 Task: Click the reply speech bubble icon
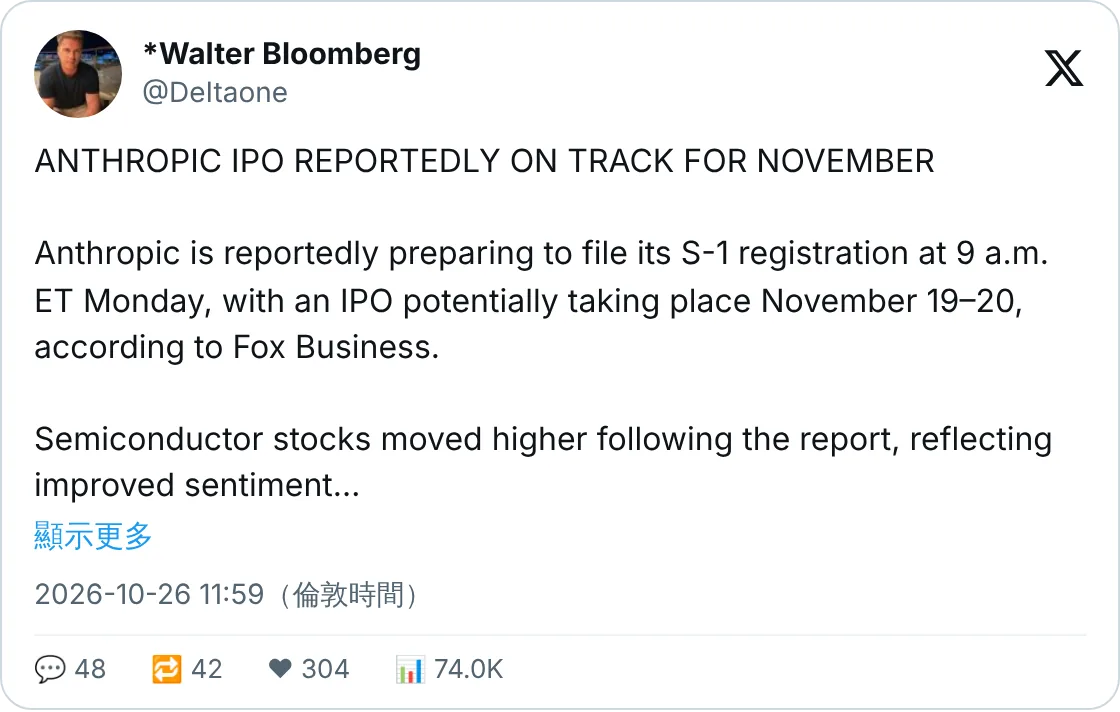[x=50, y=669]
